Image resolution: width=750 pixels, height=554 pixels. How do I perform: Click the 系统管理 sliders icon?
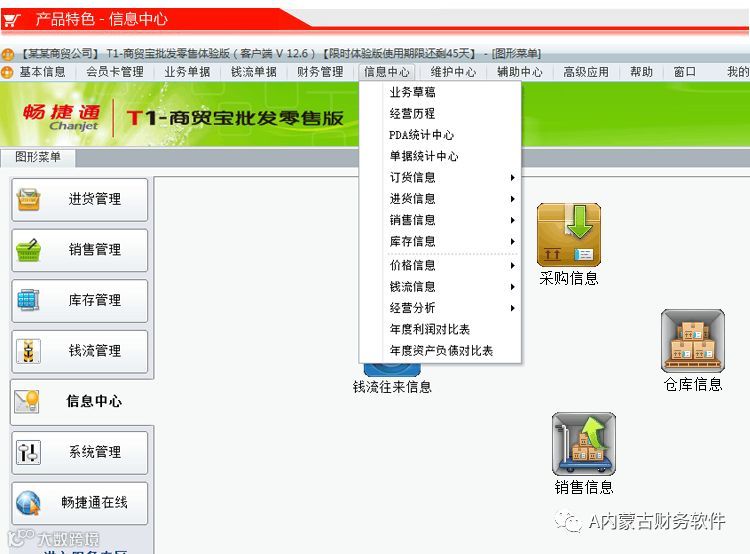tap(29, 452)
